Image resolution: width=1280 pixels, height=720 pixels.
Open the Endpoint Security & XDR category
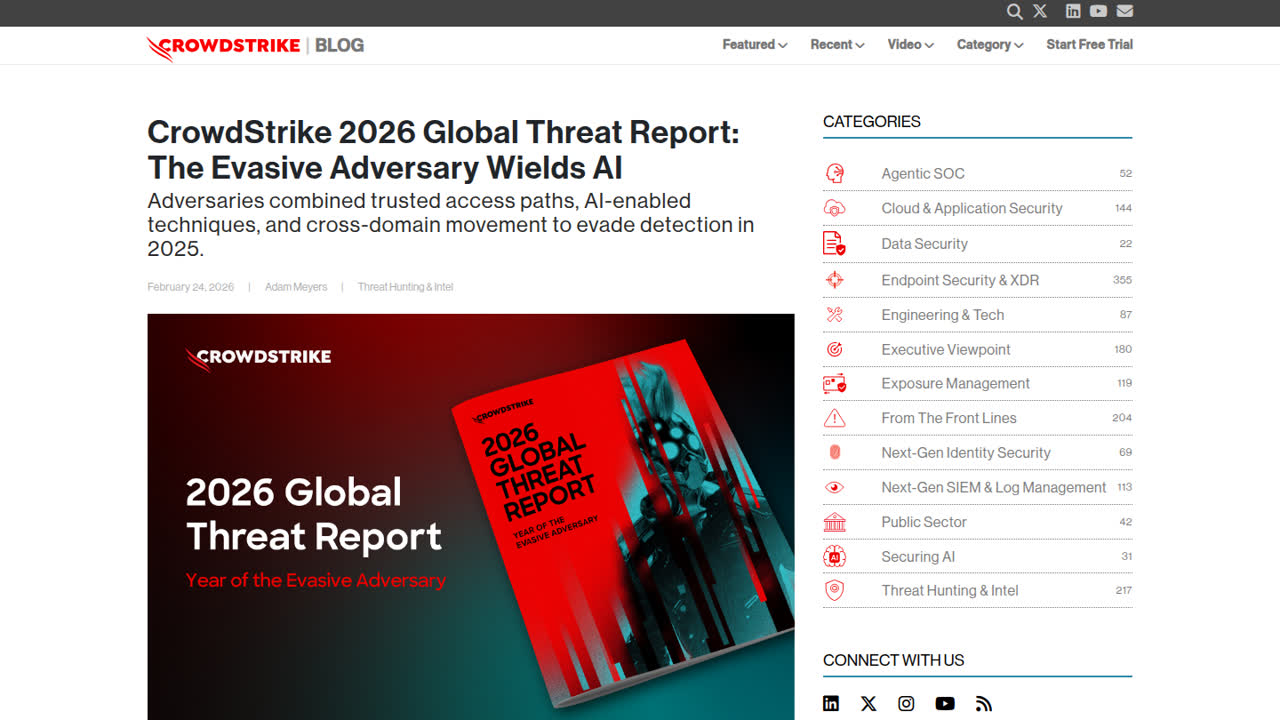point(960,280)
